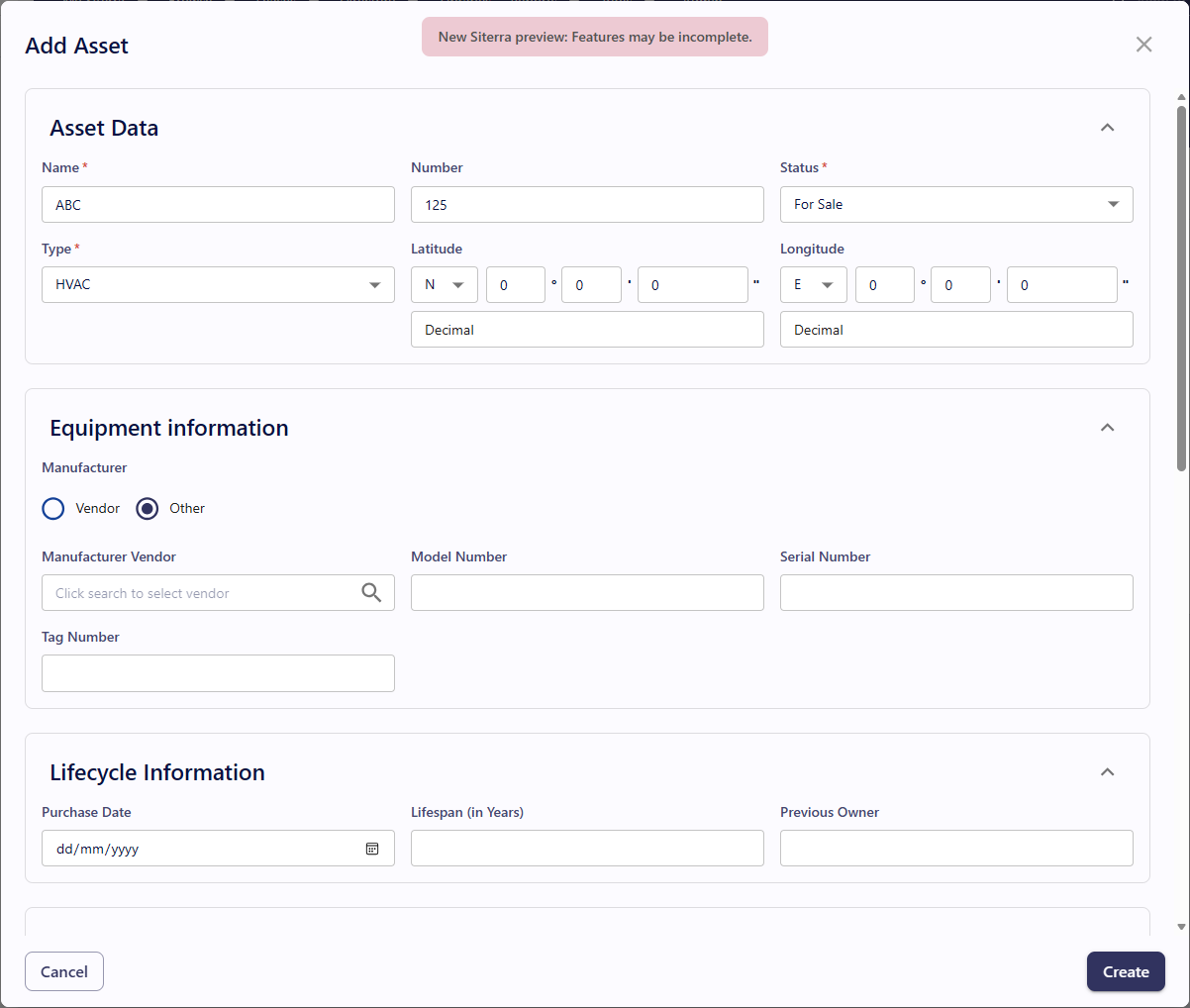Click the scrollbar up arrow
Image resolution: width=1190 pixels, height=1008 pixels.
click(x=1181, y=96)
